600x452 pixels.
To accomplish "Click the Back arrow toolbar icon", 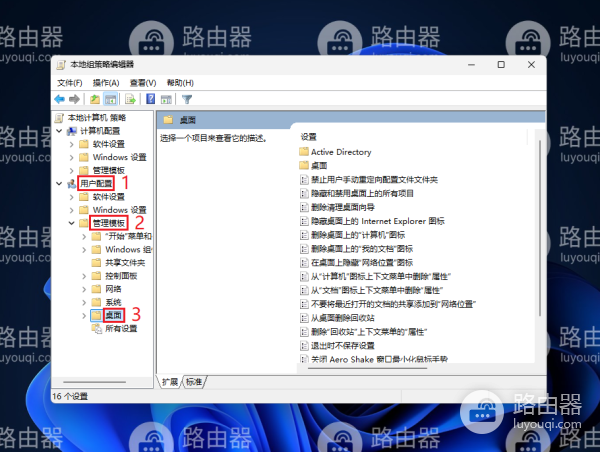I will coord(60,100).
